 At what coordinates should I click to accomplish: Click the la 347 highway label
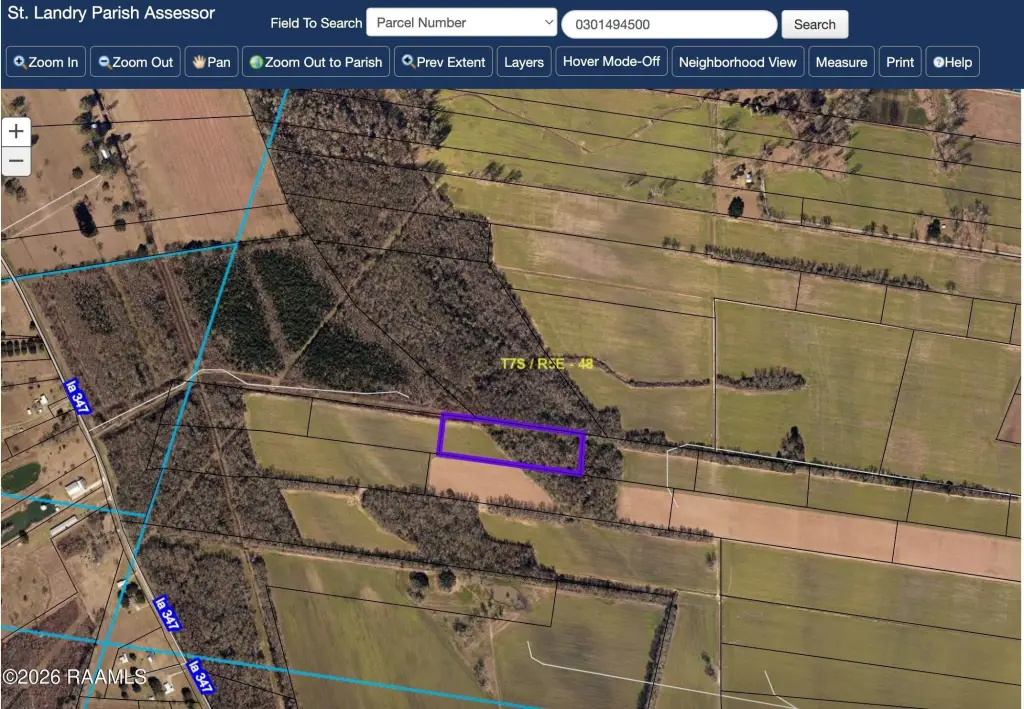tap(72, 395)
